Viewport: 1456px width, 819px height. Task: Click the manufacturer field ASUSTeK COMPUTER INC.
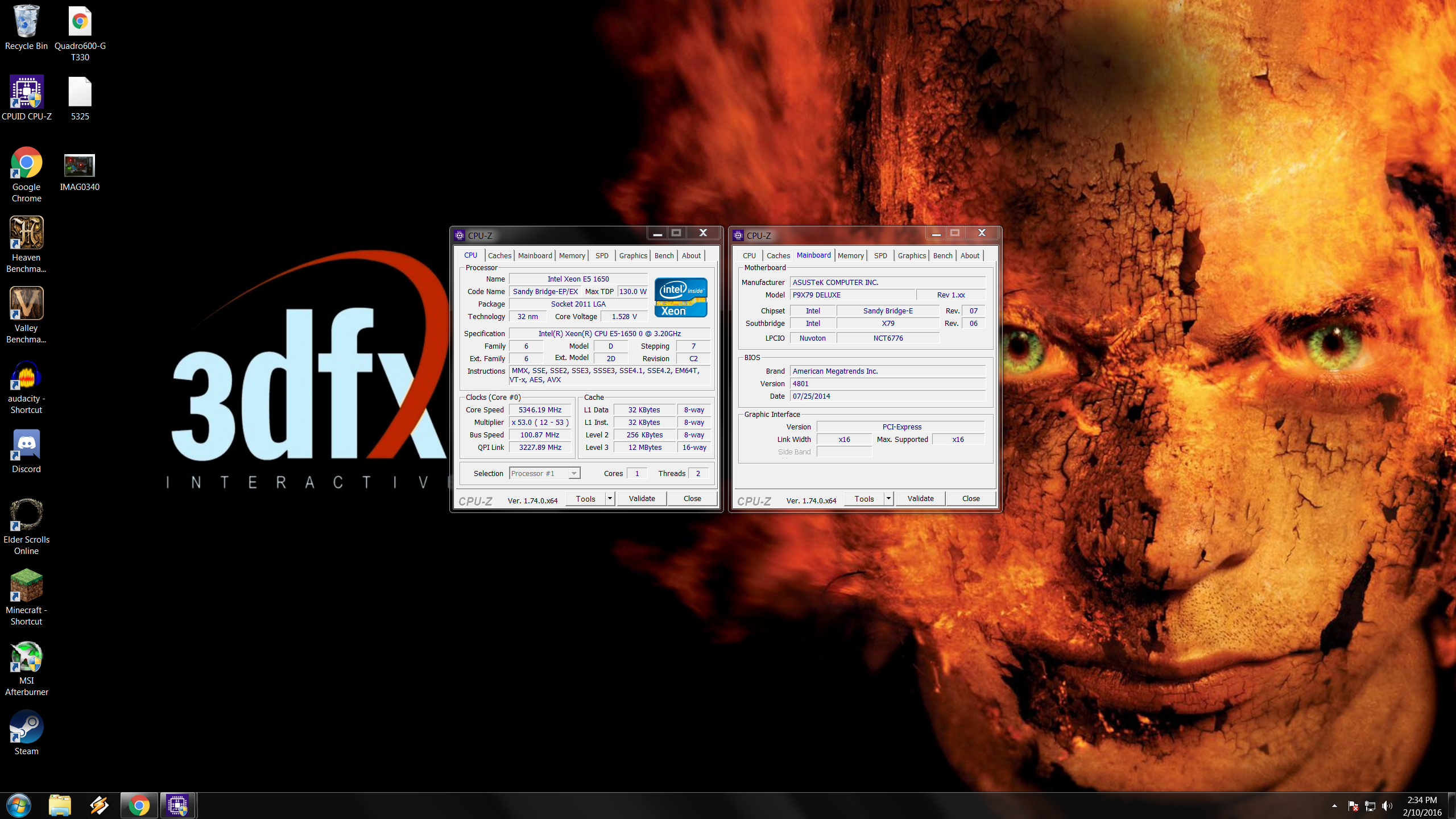click(x=887, y=282)
